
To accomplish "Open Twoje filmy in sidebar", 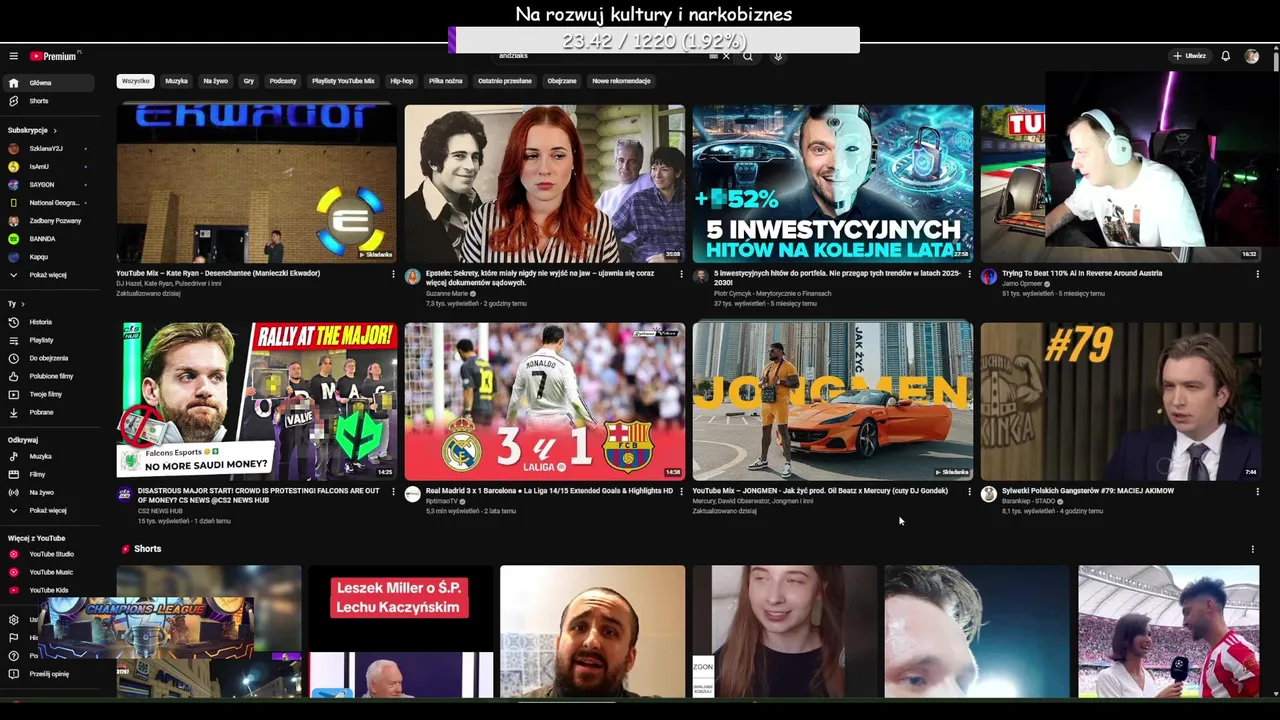I will 48,394.
